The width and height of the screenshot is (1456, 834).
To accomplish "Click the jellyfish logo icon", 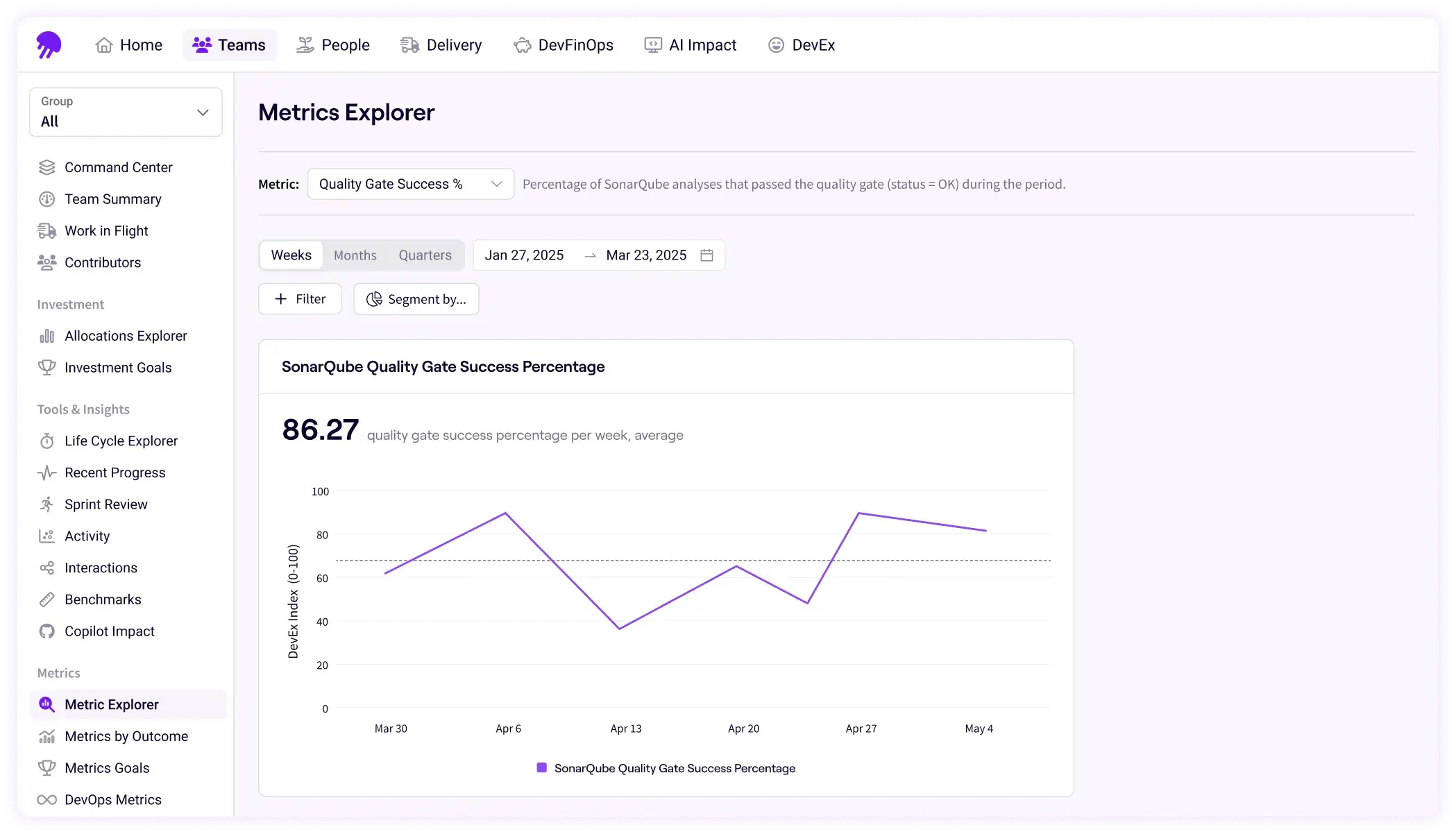I will [x=49, y=45].
